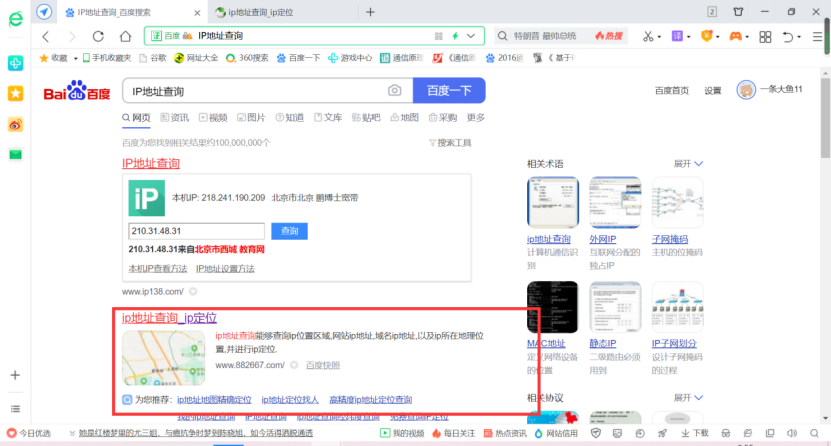The width and height of the screenshot is (831, 446).
Task: Click the browser forward arrow
Action: (x=72, y=36)
